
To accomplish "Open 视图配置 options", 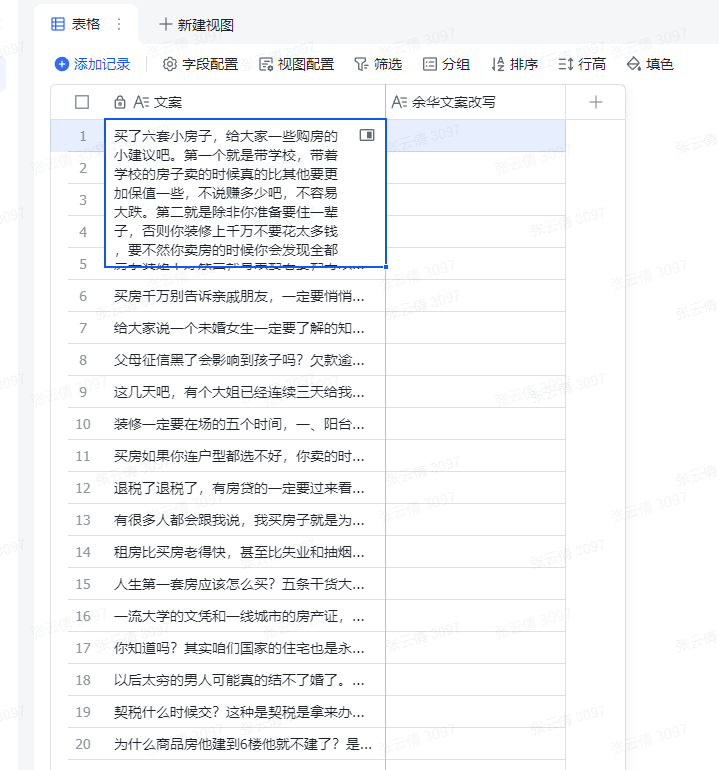I will 297,64.
